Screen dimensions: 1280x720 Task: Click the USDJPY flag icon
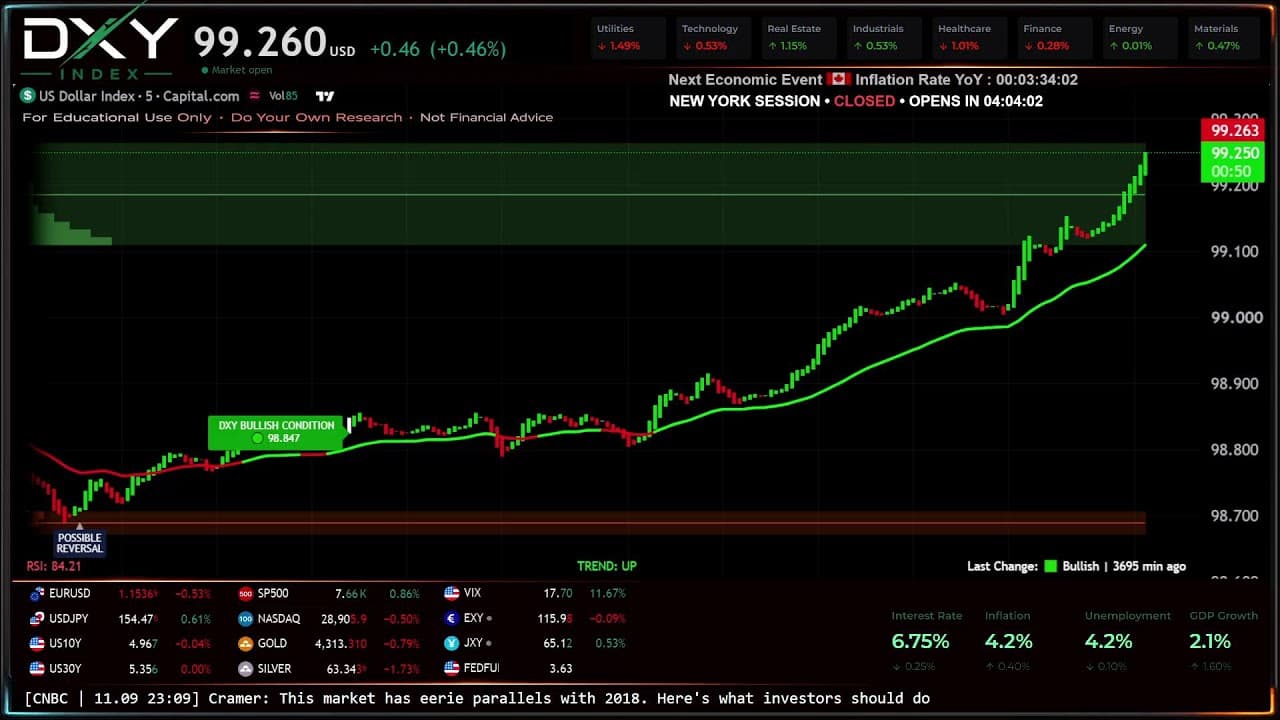click(37, 619)
